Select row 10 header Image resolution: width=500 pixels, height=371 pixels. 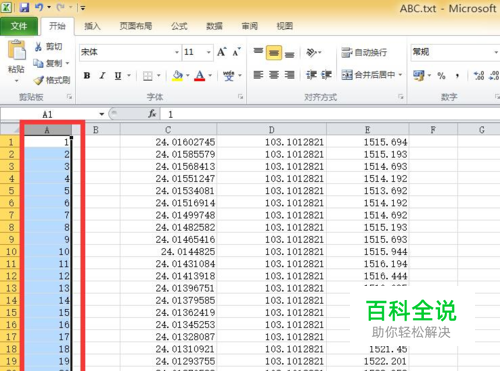11,252
